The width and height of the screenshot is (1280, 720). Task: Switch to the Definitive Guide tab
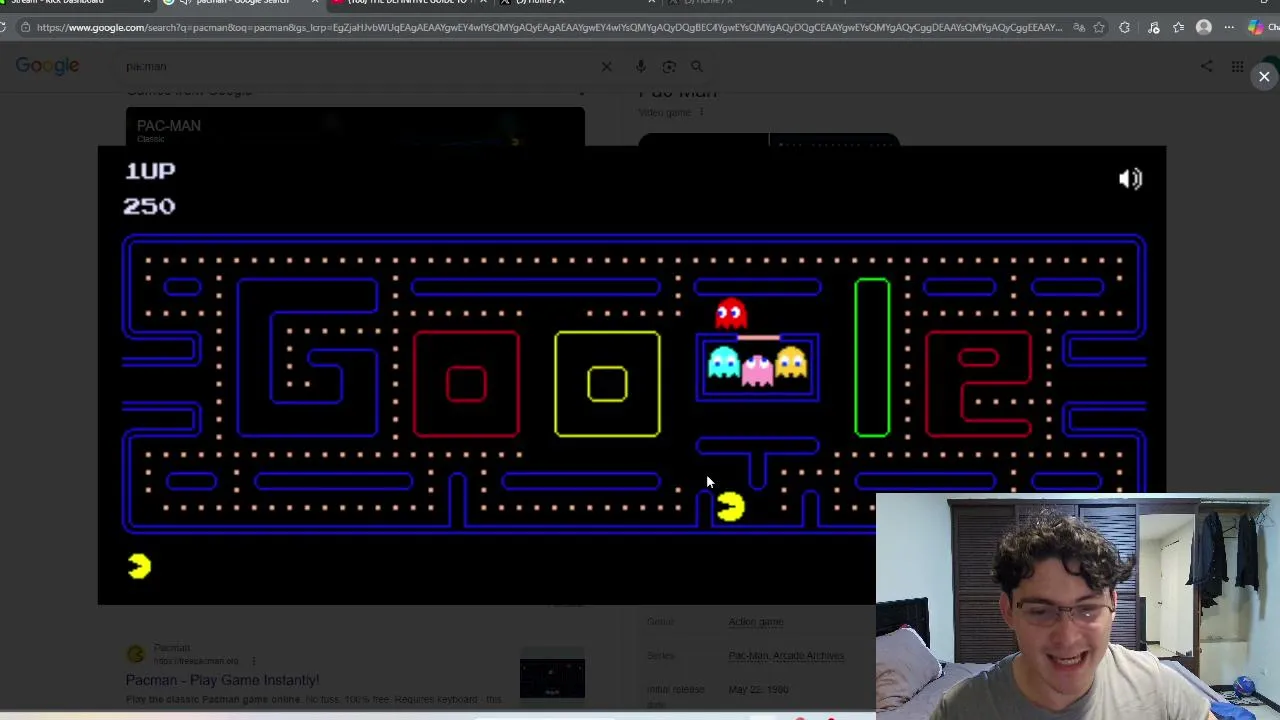410,3
